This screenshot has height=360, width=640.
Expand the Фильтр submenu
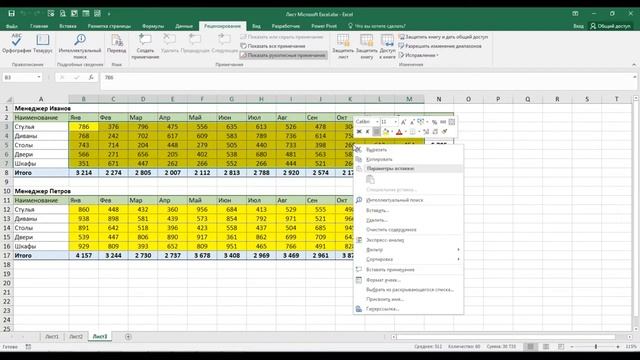tap(408, 249)
